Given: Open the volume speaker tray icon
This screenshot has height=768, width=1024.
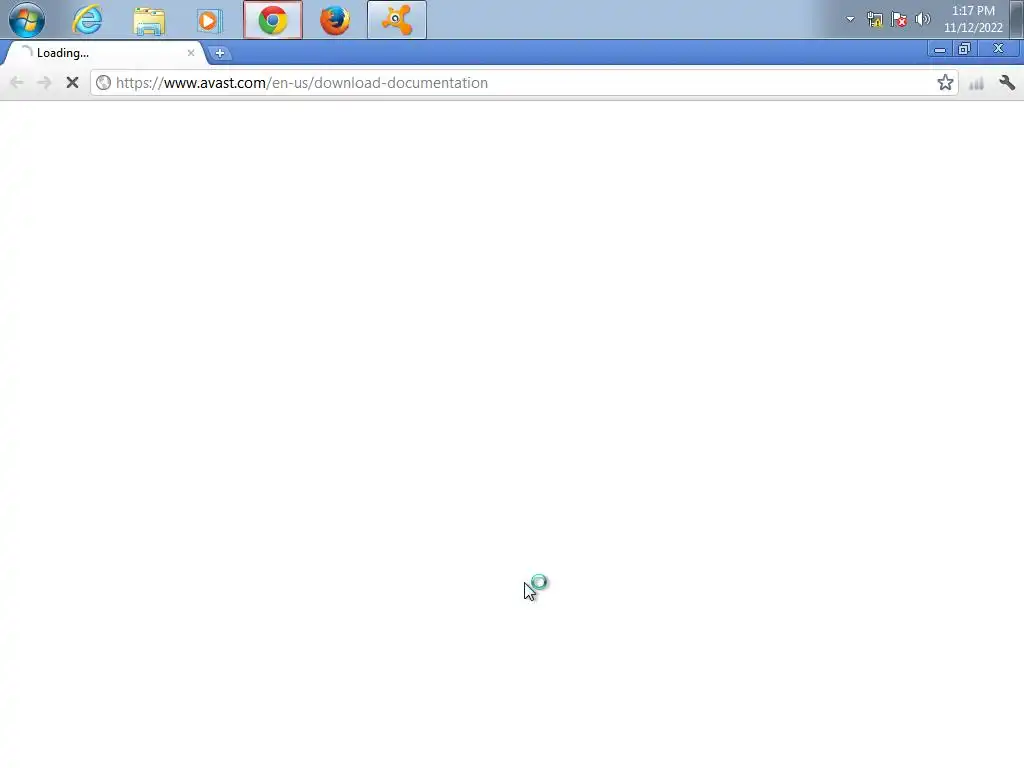Looking at the screenshot, I should (x=922, y=19).
